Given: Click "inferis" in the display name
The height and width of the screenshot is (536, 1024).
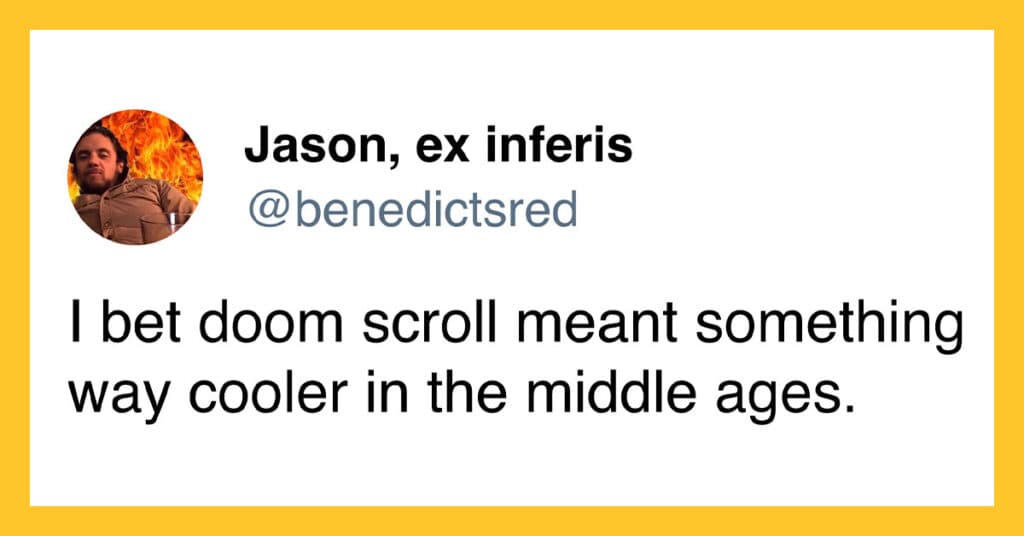Looking at the screenshot, I should click(560, 145).
